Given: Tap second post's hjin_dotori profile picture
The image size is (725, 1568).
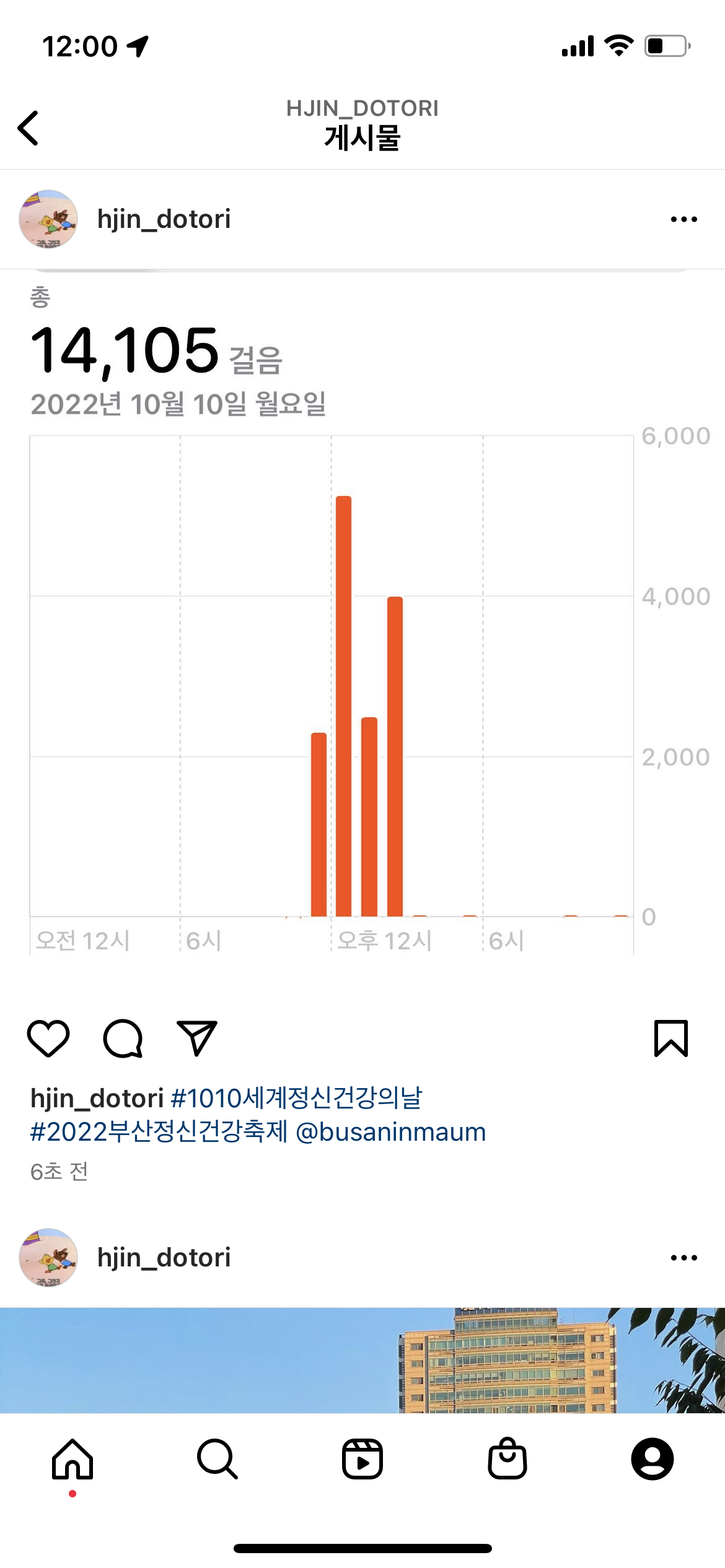Looking at the screenshot, I should click(48, 1258).
